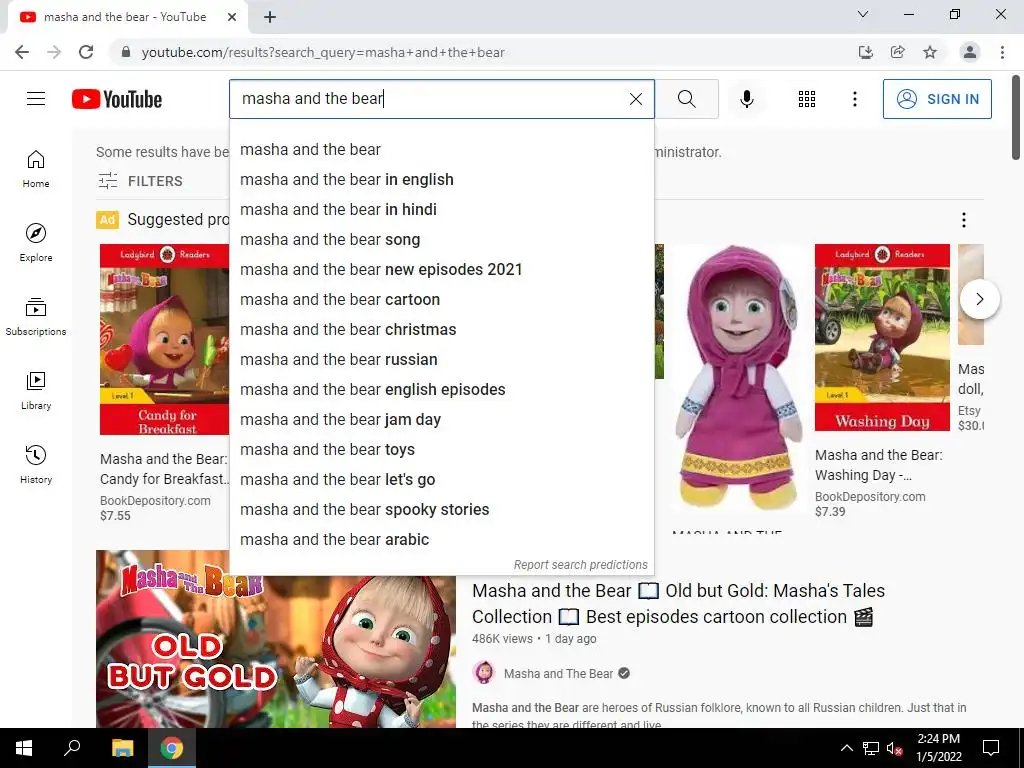Bookmark this page with star icon
1024x768 pixels.
tap(930, 52)
